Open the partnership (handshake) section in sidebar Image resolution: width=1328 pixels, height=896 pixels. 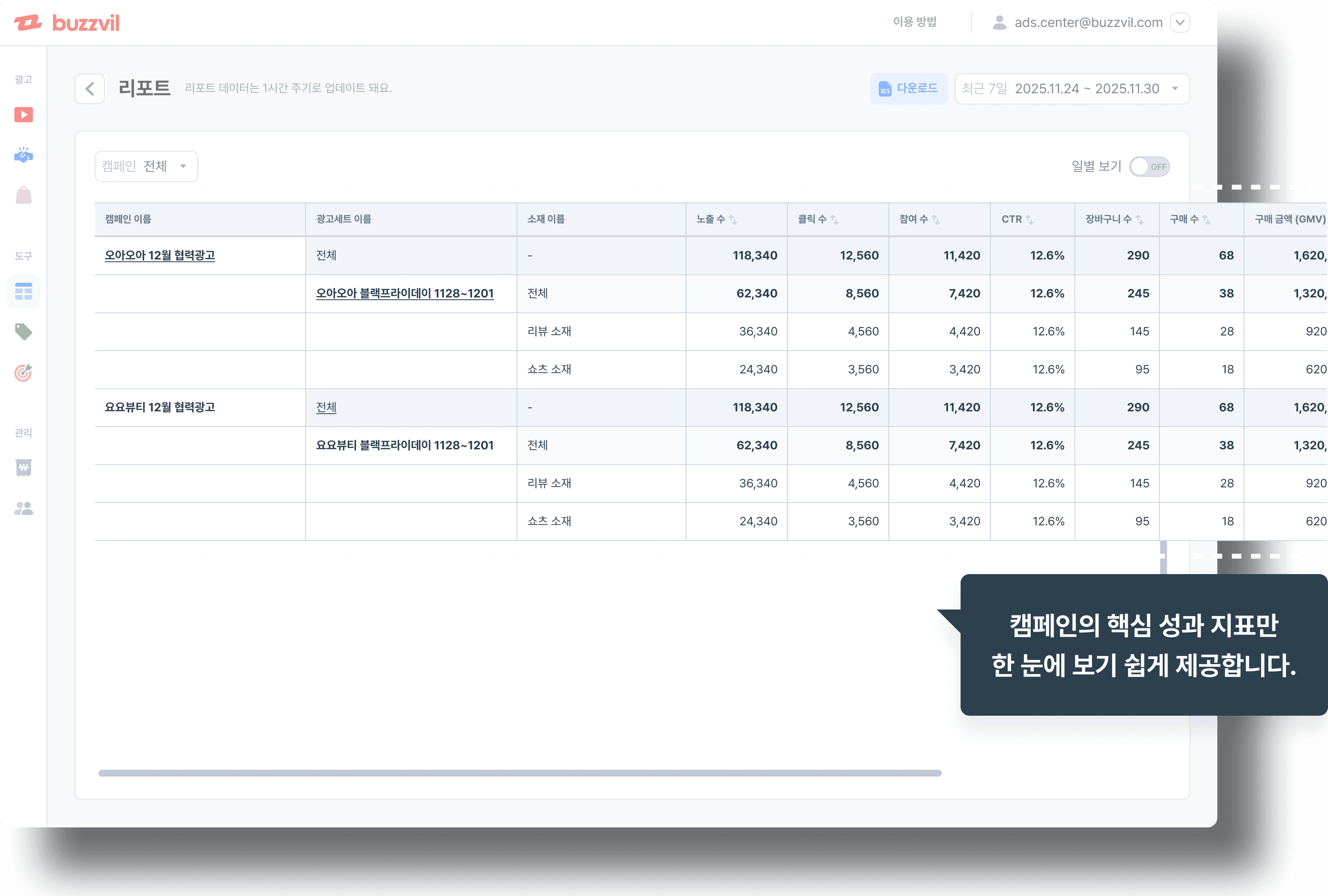pos(23,155)
